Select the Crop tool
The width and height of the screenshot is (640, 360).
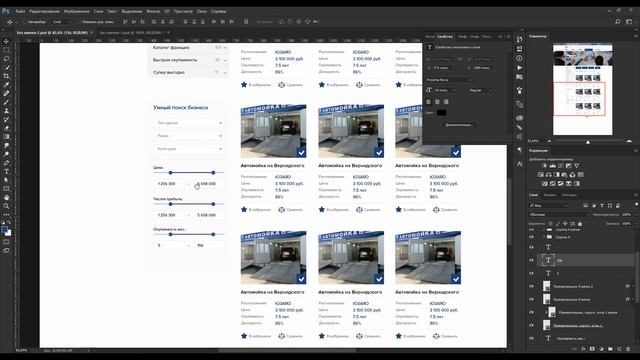pos(6,76)
